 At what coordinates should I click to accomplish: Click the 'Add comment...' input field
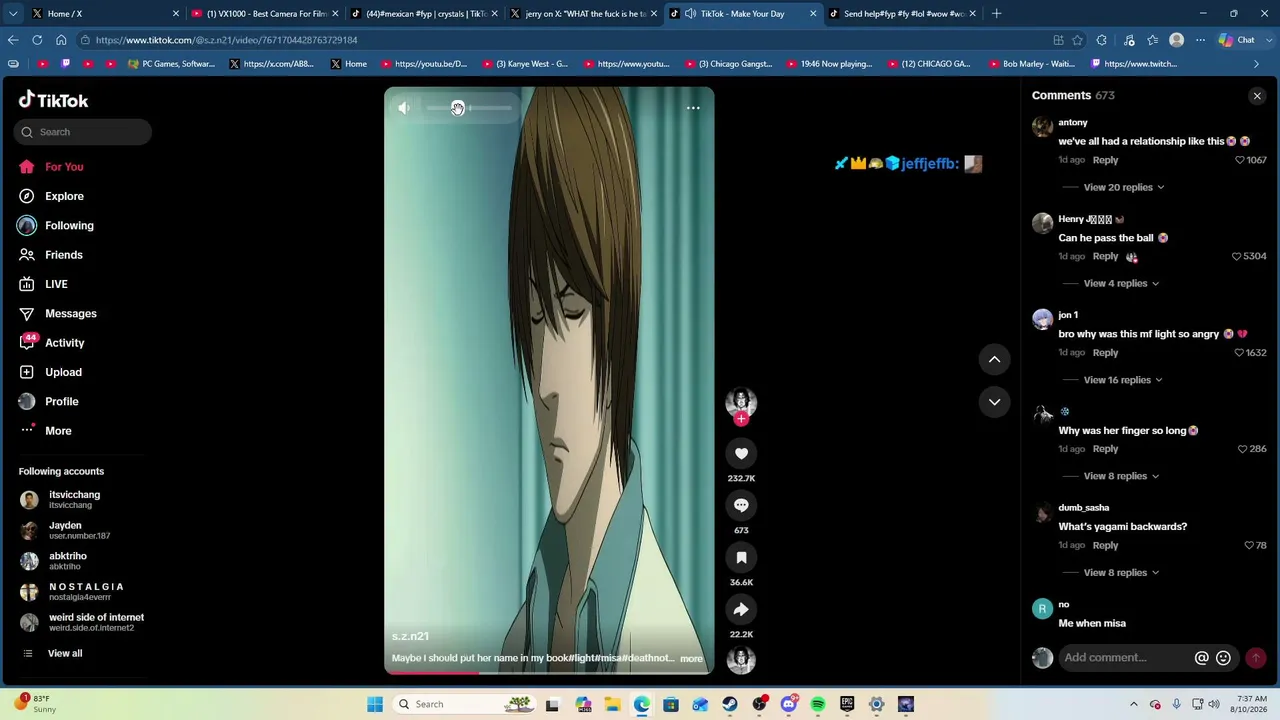coord(1126,658)
